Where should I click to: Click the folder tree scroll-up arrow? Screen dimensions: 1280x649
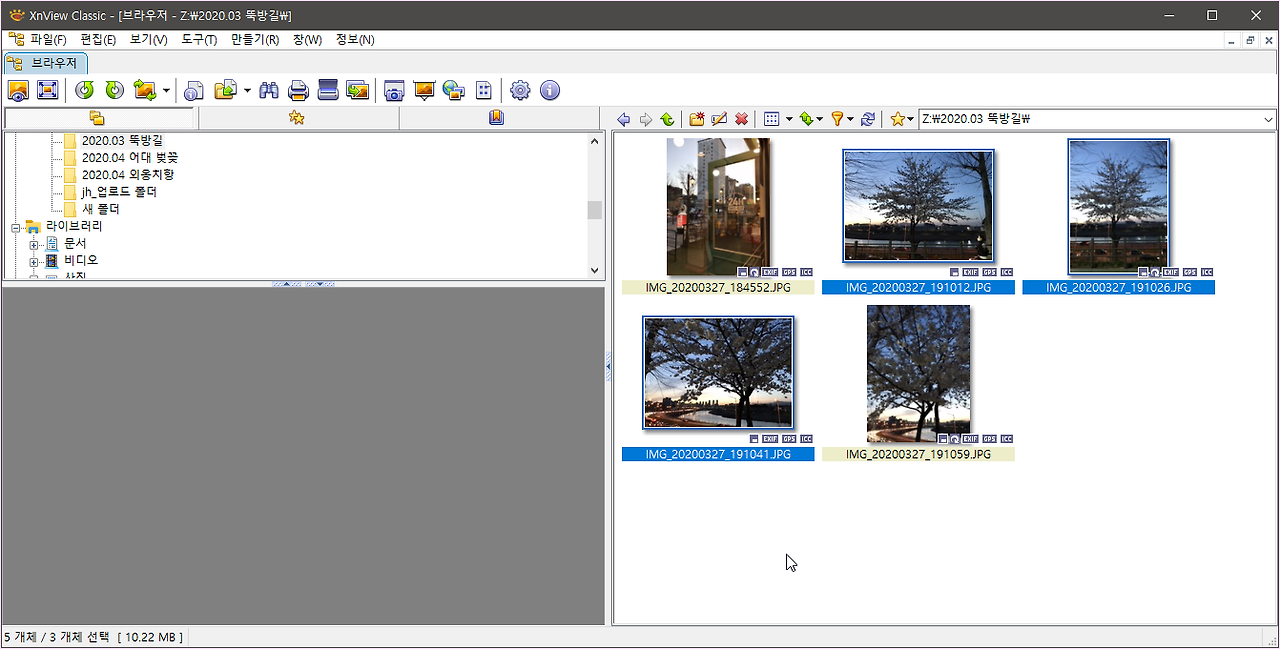click(595, 141)
